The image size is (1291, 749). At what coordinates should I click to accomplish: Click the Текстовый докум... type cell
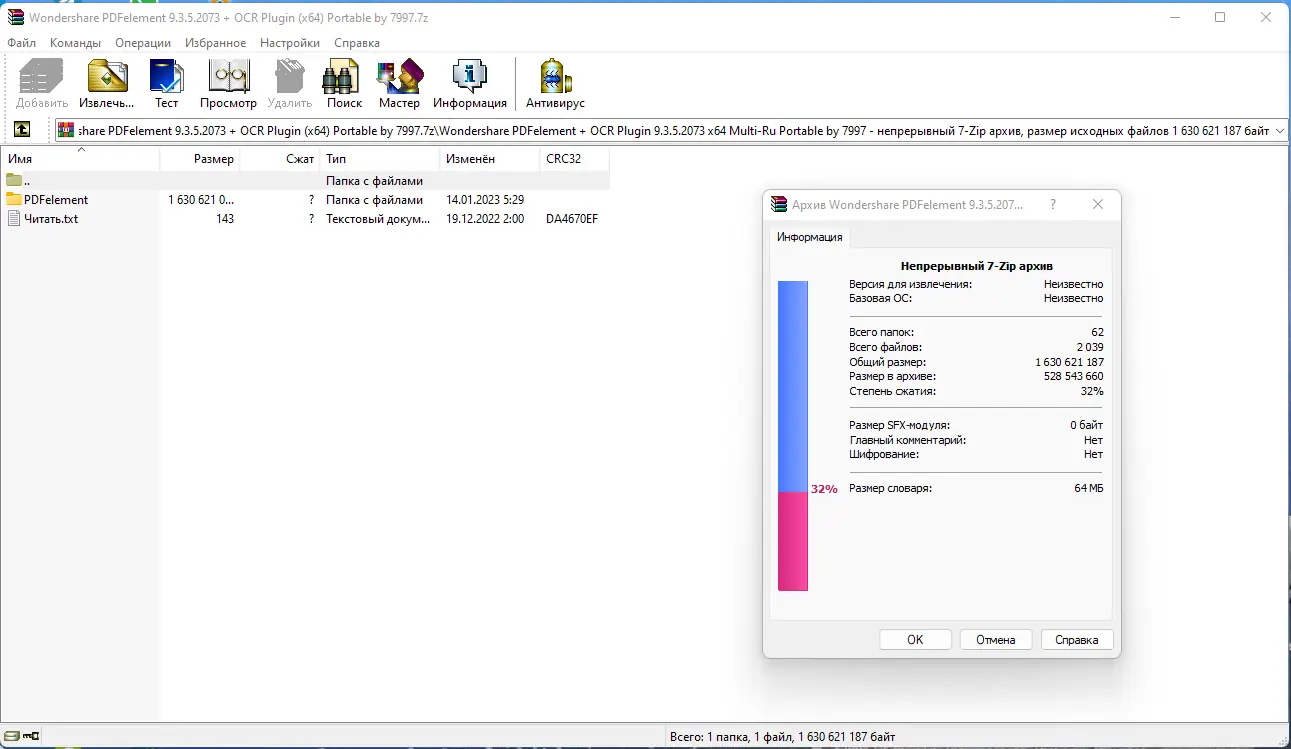point(379,219)
